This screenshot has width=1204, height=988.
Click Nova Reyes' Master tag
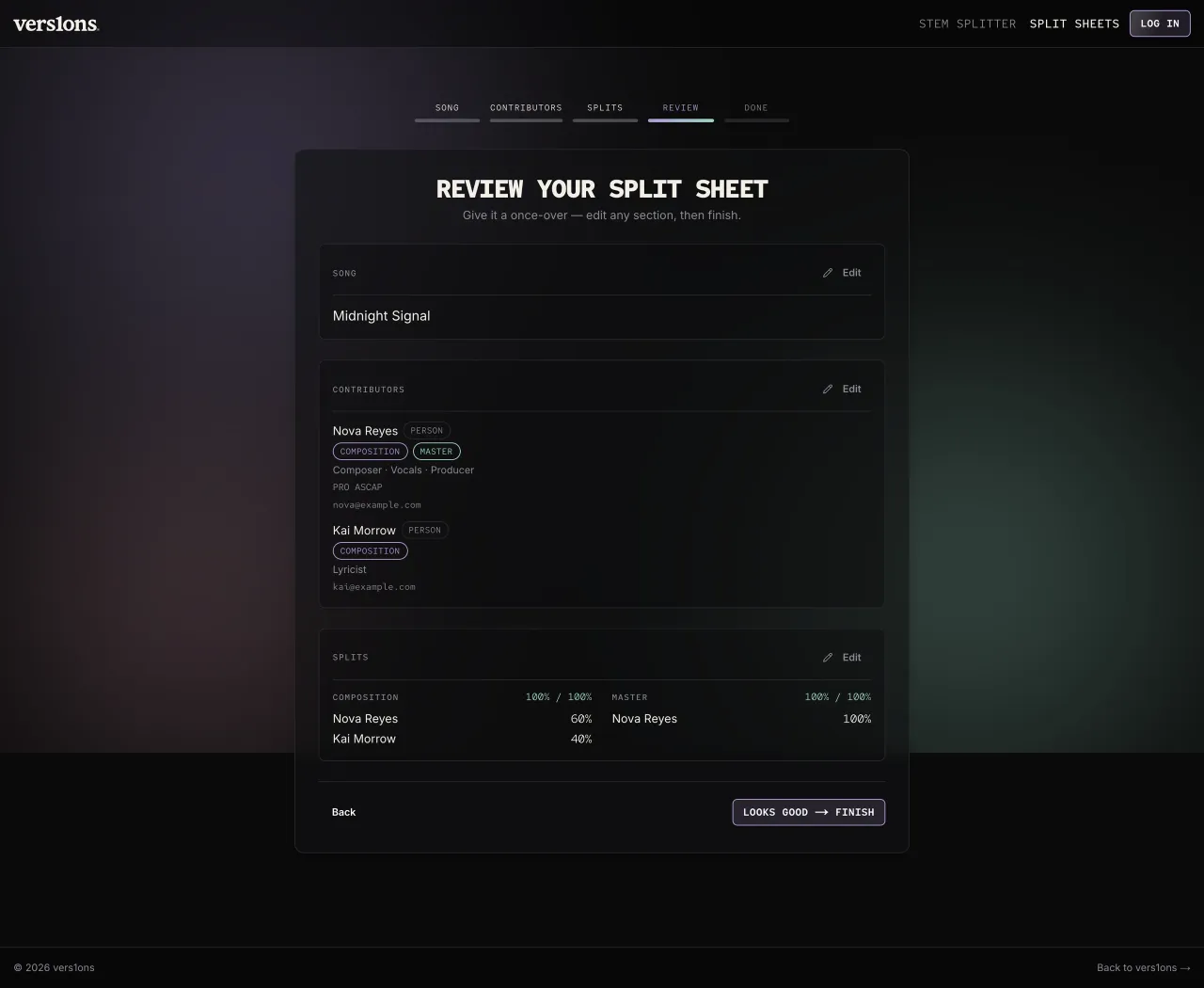coord(436,452)
